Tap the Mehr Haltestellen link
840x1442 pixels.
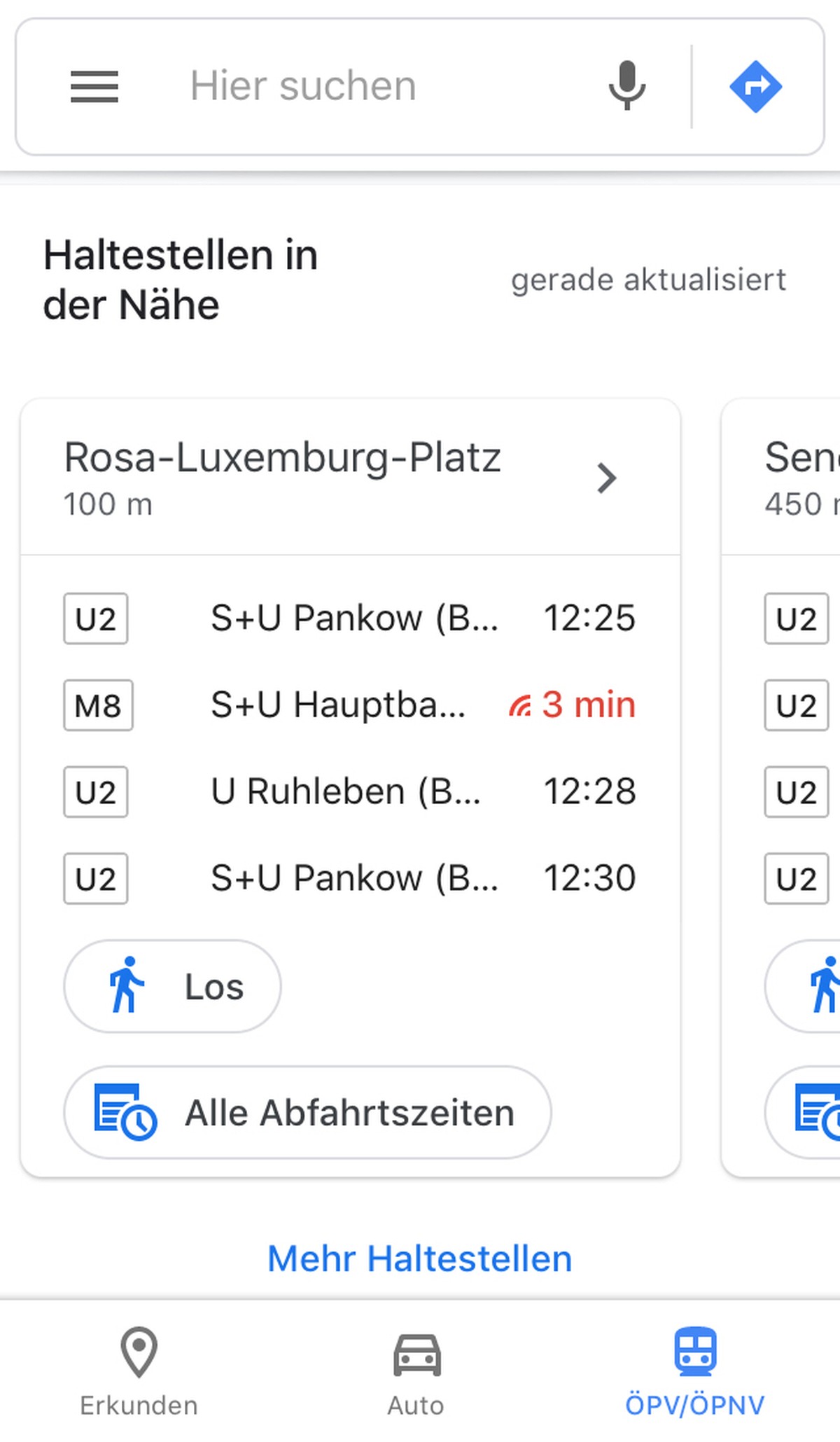click(x=420, y=1259)
